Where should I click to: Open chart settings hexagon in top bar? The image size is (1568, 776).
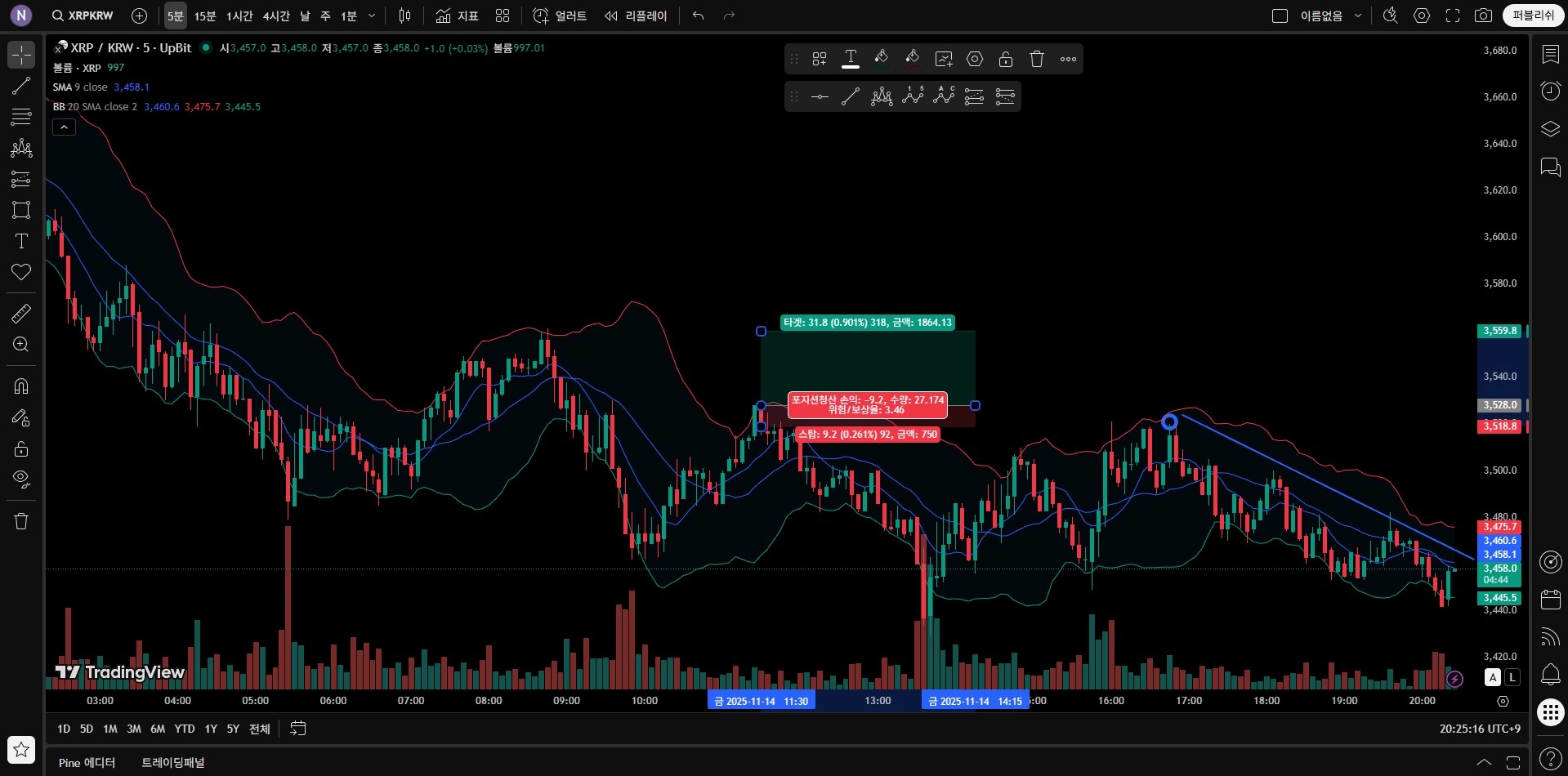tap(1422, 16)
